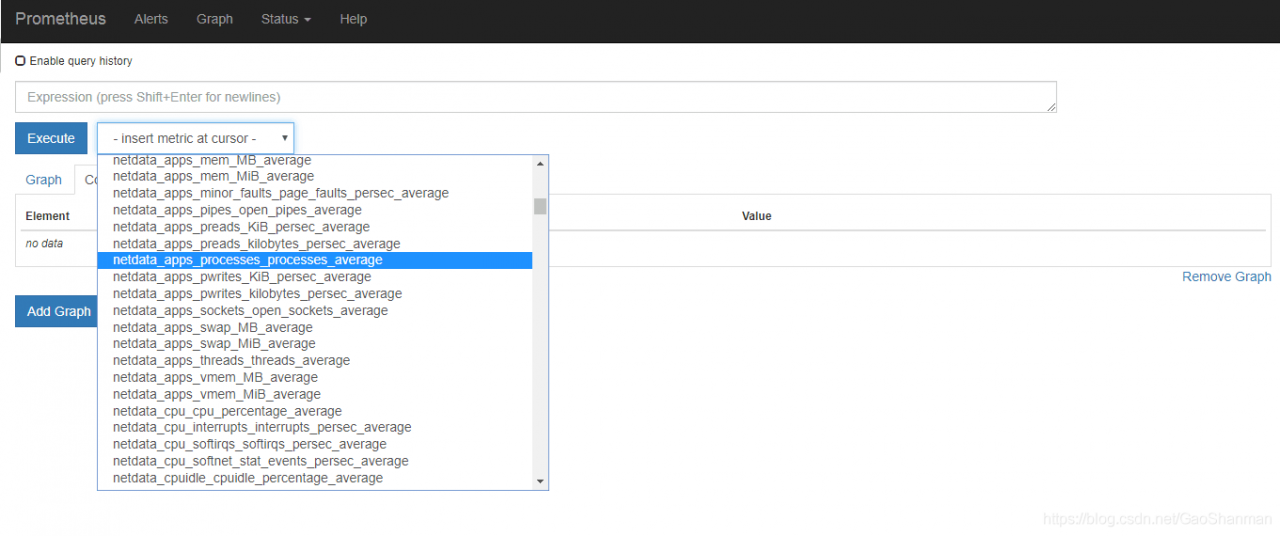This screenshot has height=536, width=1280.
Task: Switch to the Graph tab
Action: point(44,180)
